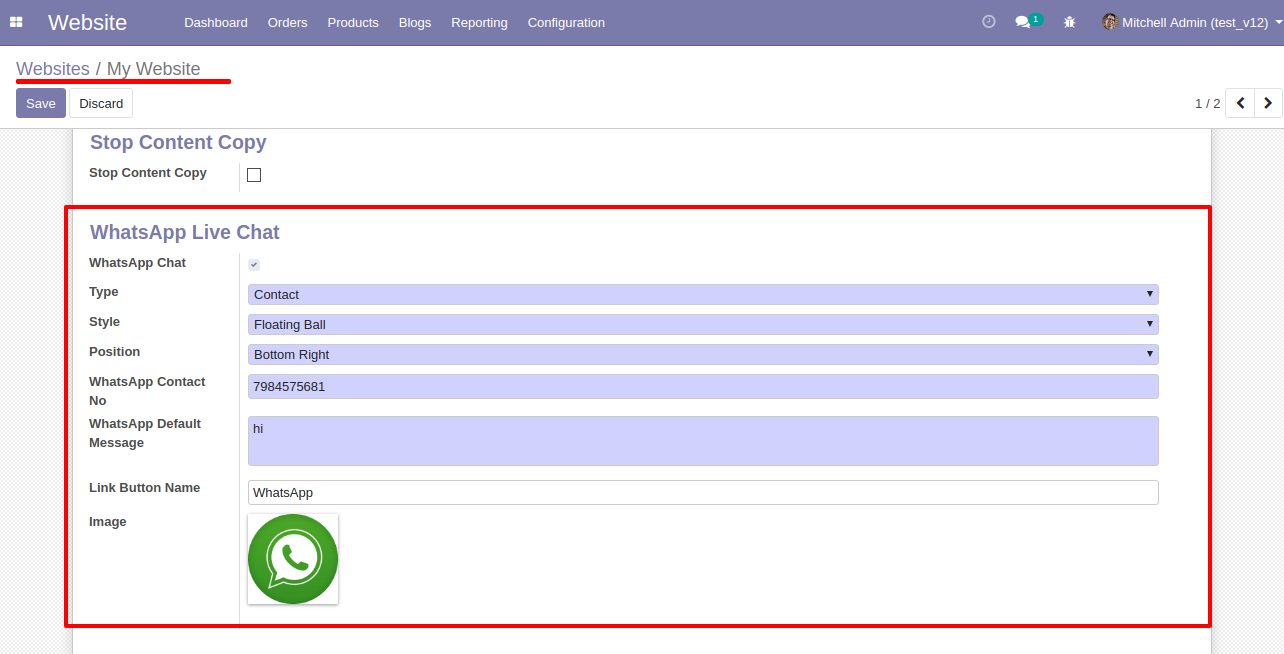Click the Image field label
Image resolution: width=1284 pixels, height=654 pixels.
point(108,522)
